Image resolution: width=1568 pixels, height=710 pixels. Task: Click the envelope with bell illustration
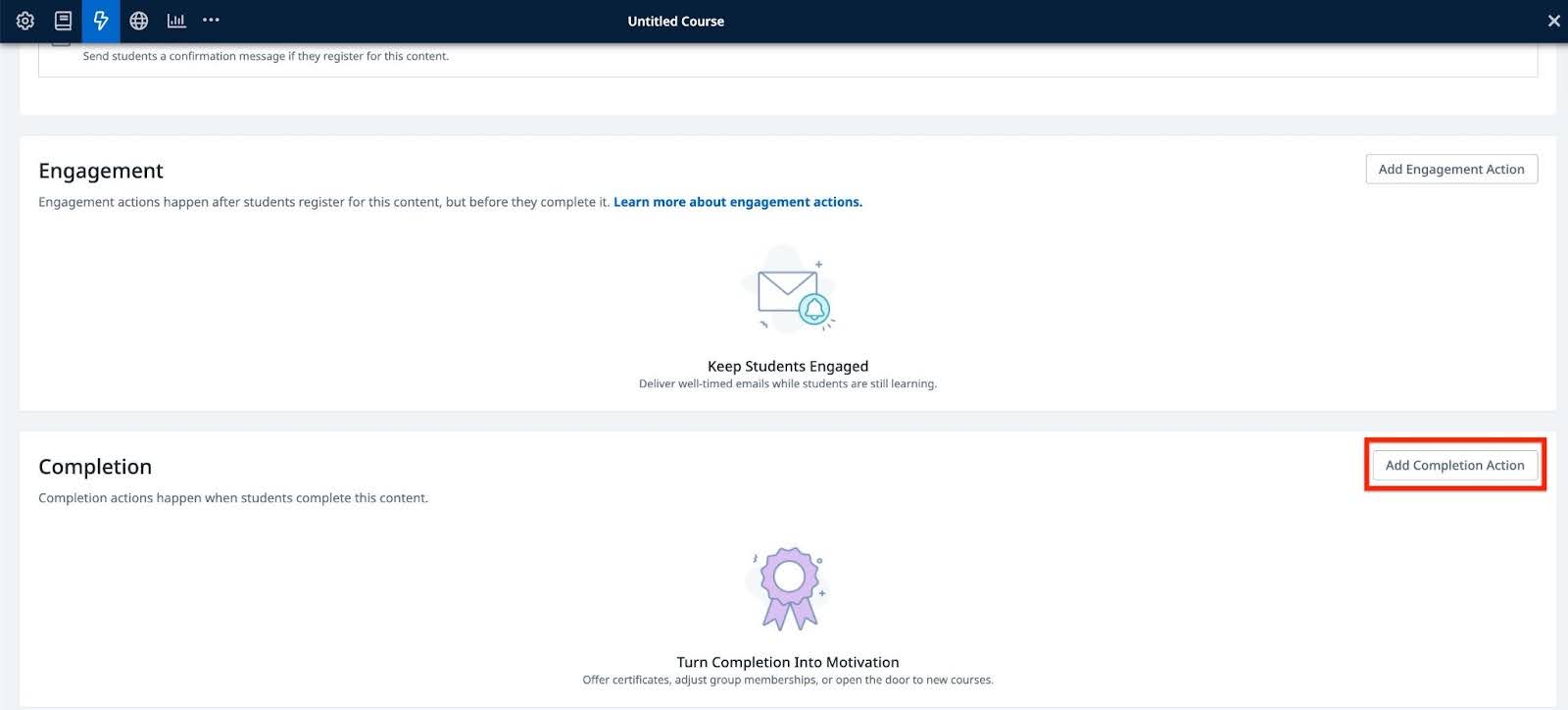pyautogui.click(x=789, y=291)
